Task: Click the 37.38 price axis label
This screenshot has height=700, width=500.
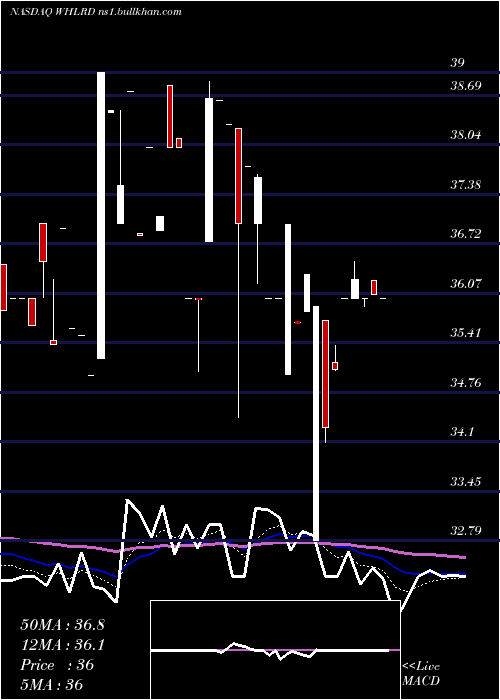Action: click(466, 184)
